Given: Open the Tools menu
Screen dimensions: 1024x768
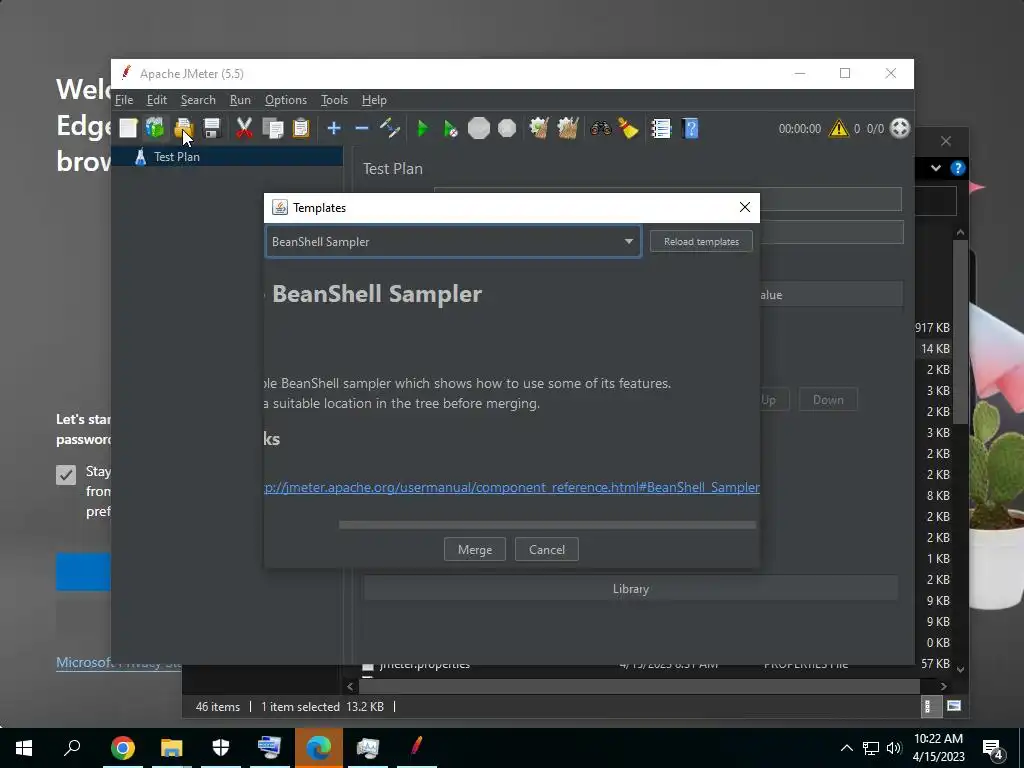Looking at the screenshot, I should click(x=334, y=100).
